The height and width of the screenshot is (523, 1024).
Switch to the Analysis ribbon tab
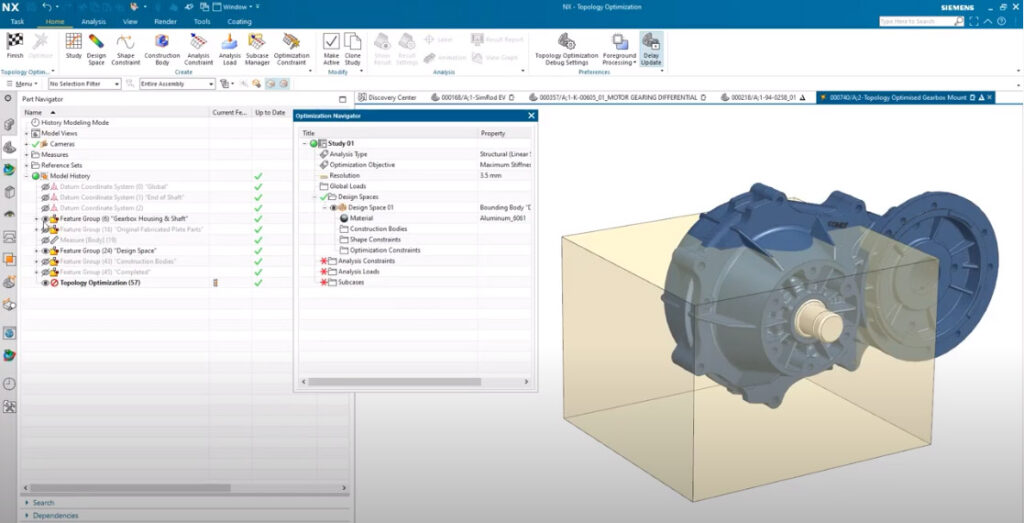(93, 22)
